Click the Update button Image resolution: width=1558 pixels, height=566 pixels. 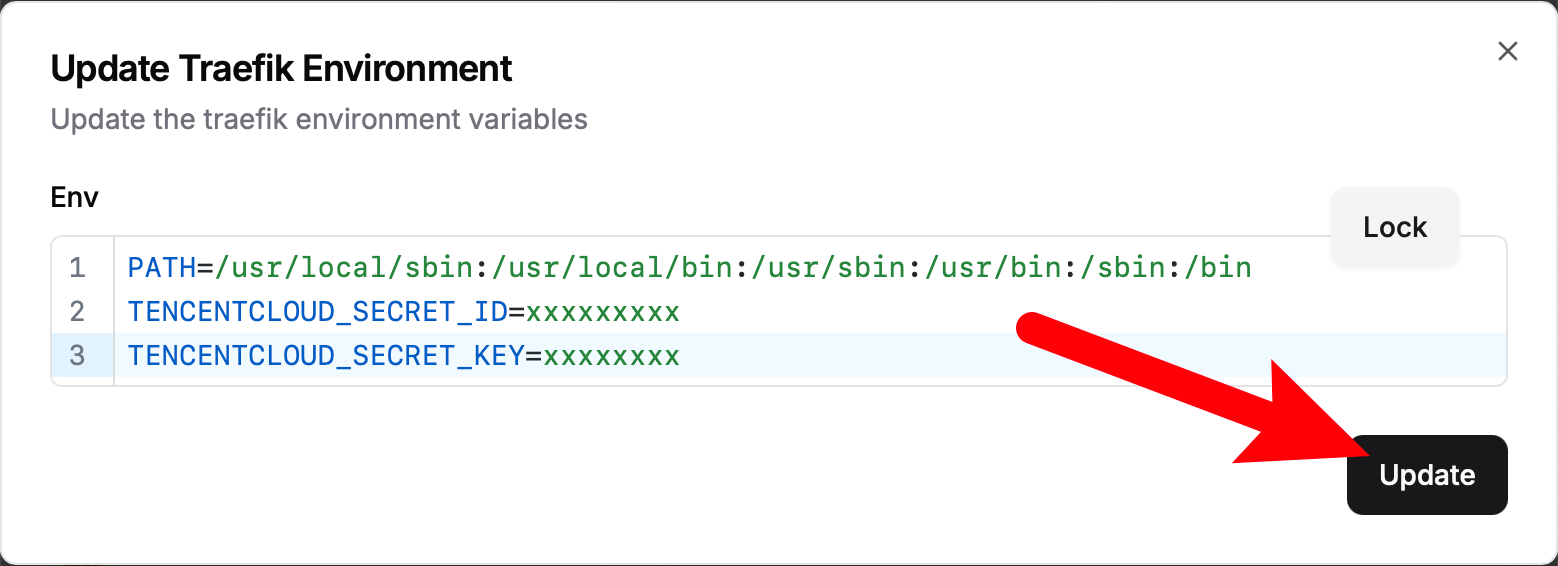coord(1426,475)
